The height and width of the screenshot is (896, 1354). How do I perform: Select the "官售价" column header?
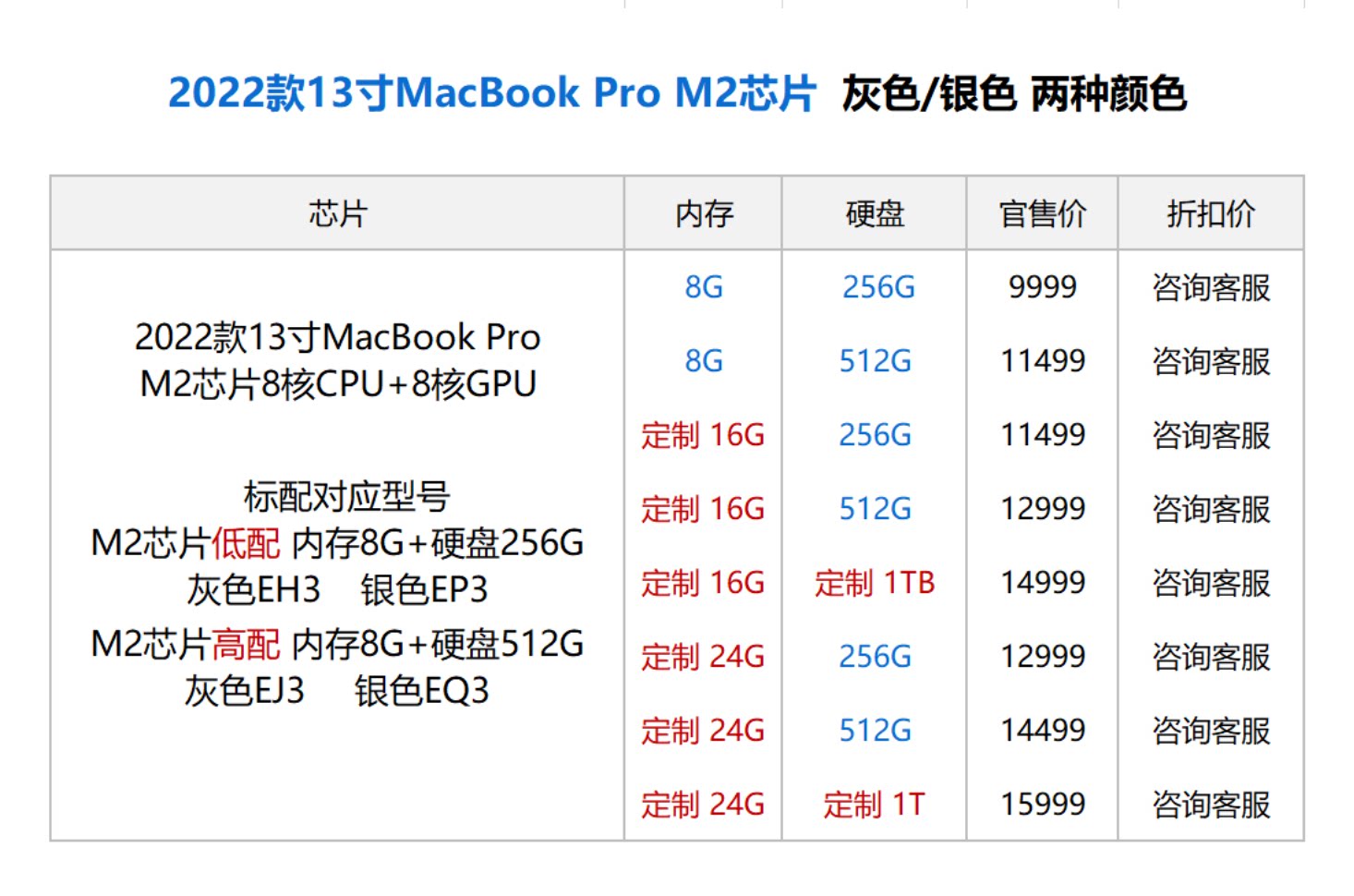point(1043,214)
